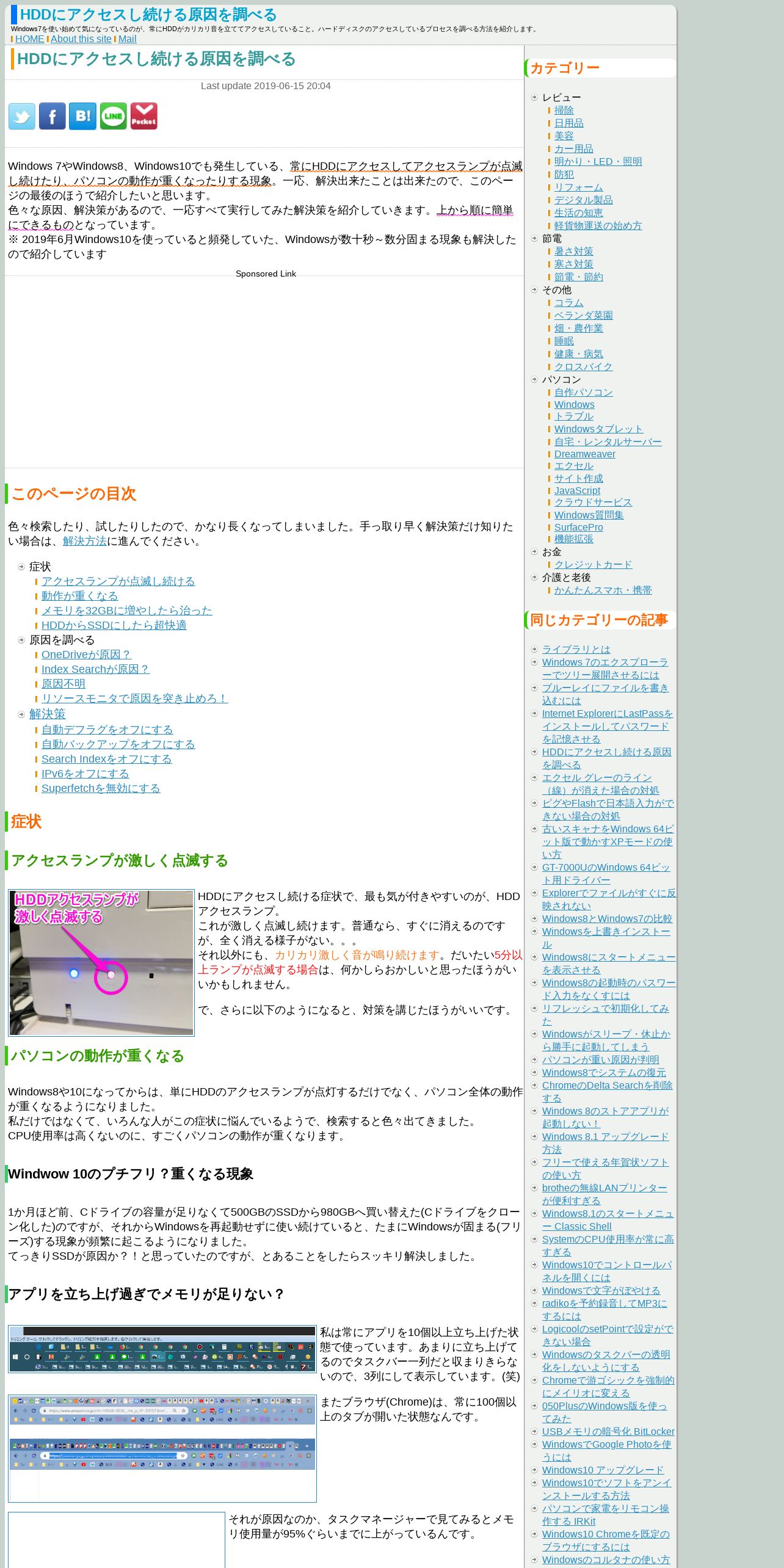Jump to Index Searchが原因？ section
This screenshot has height=1568, width=784.
pyautogui.click(x=96, y=669)
